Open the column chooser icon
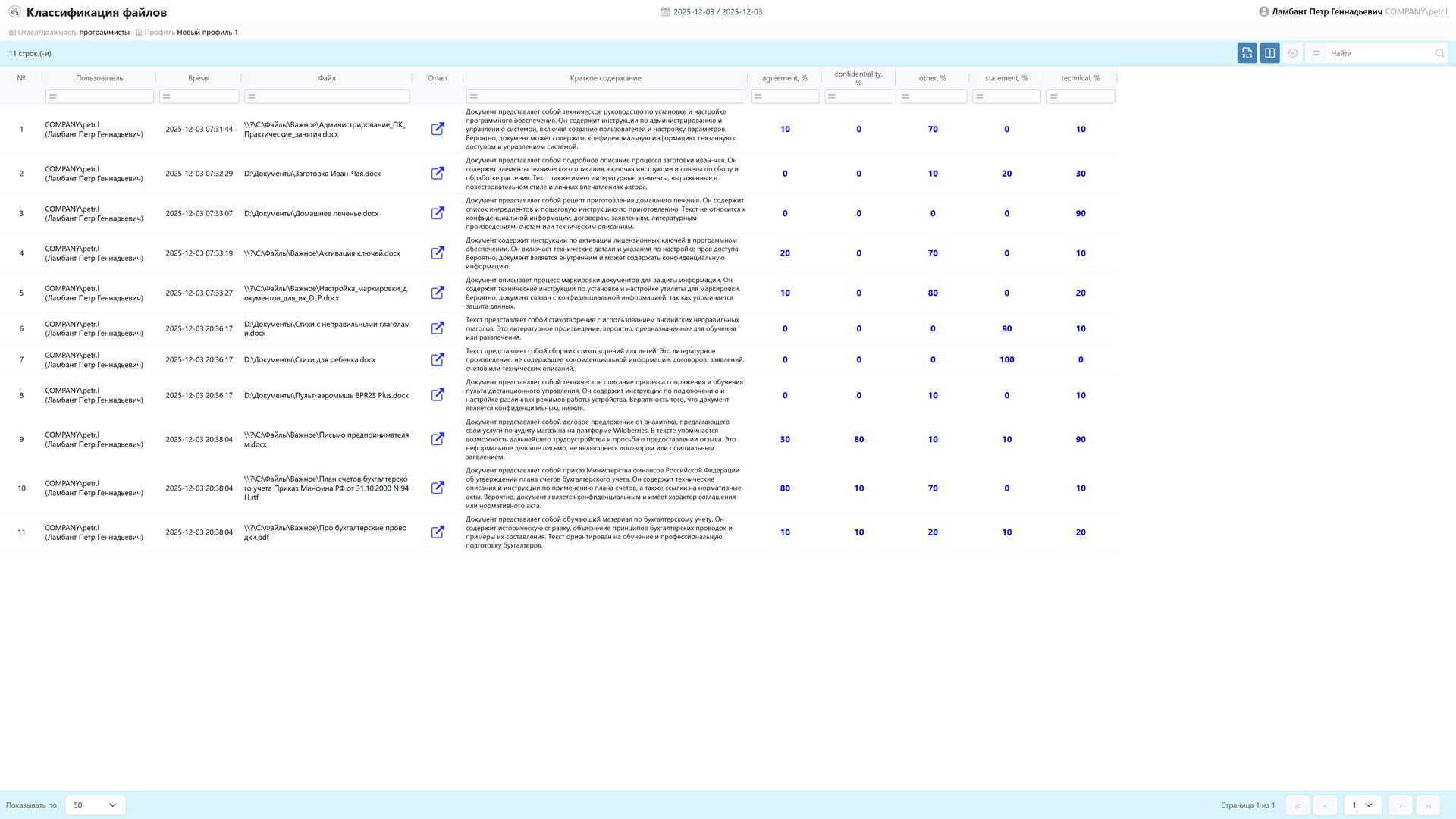This screenshot has width=1456, height=819. coord(1269,53)
